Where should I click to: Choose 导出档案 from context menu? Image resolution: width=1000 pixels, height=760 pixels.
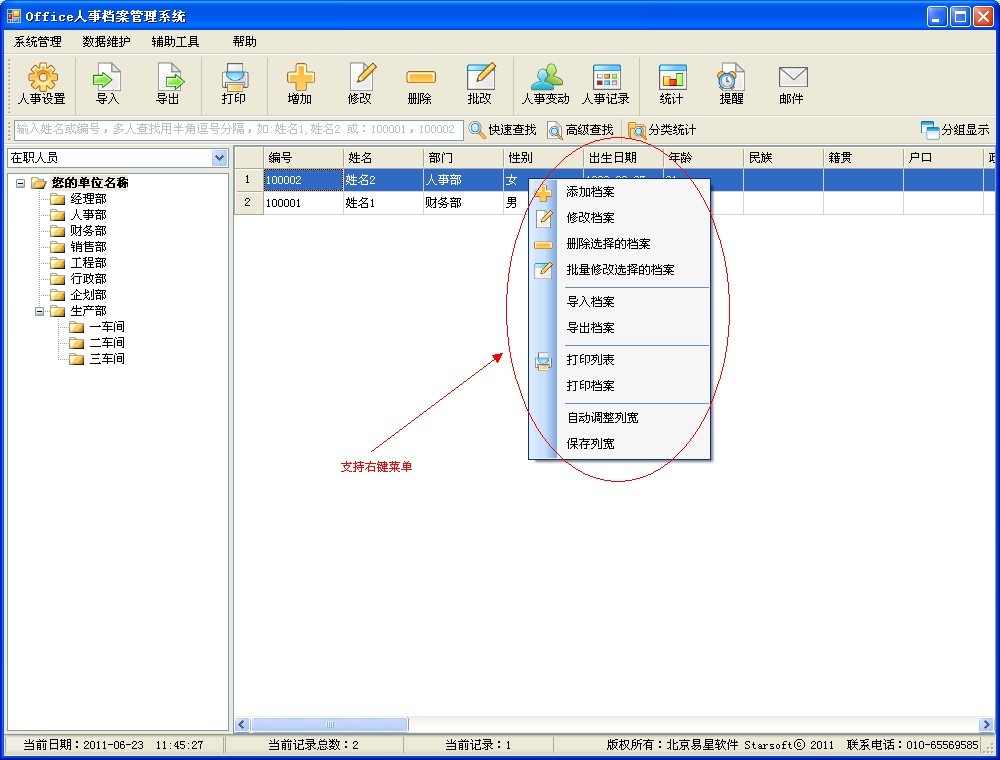(x=591, y=328)
